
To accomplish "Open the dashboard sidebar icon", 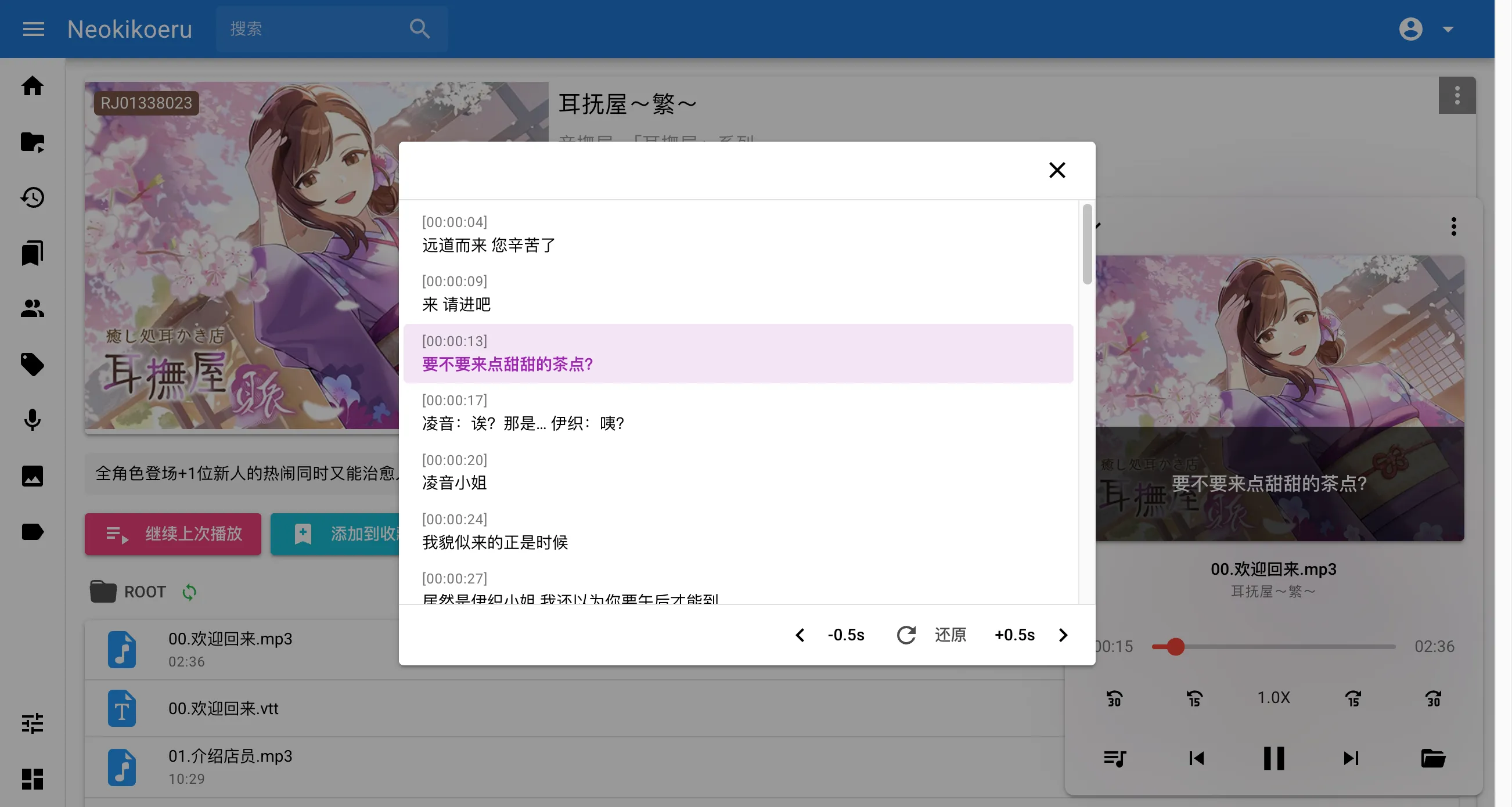I will (33, 779).
